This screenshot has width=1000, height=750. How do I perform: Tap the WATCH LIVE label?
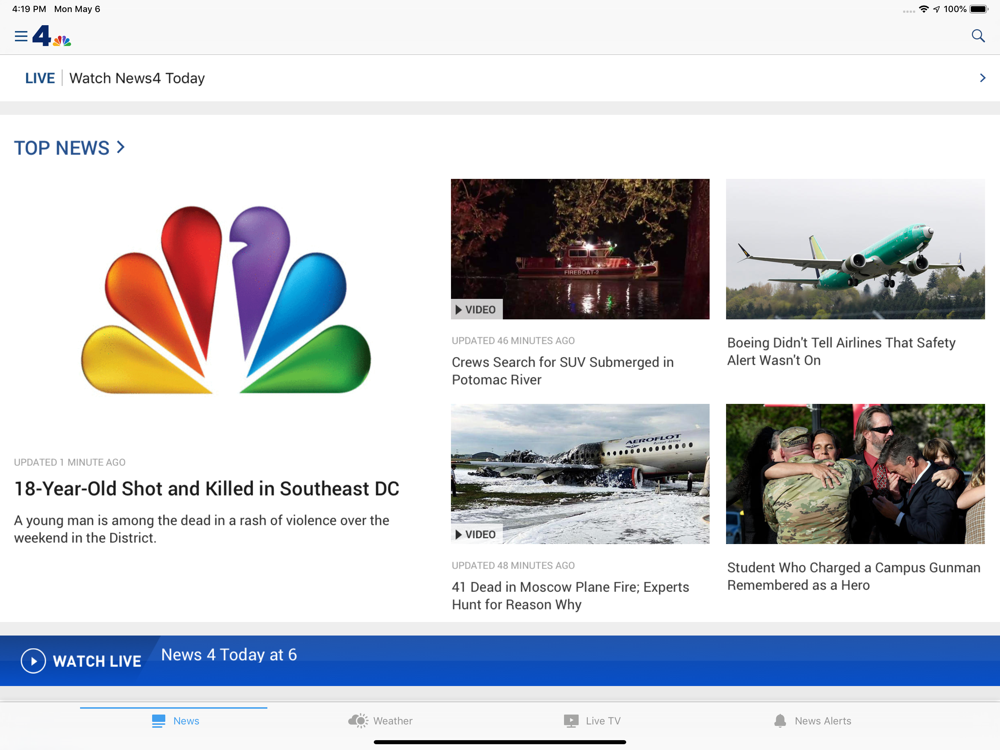pyautogui.click(x=97, y=661)
